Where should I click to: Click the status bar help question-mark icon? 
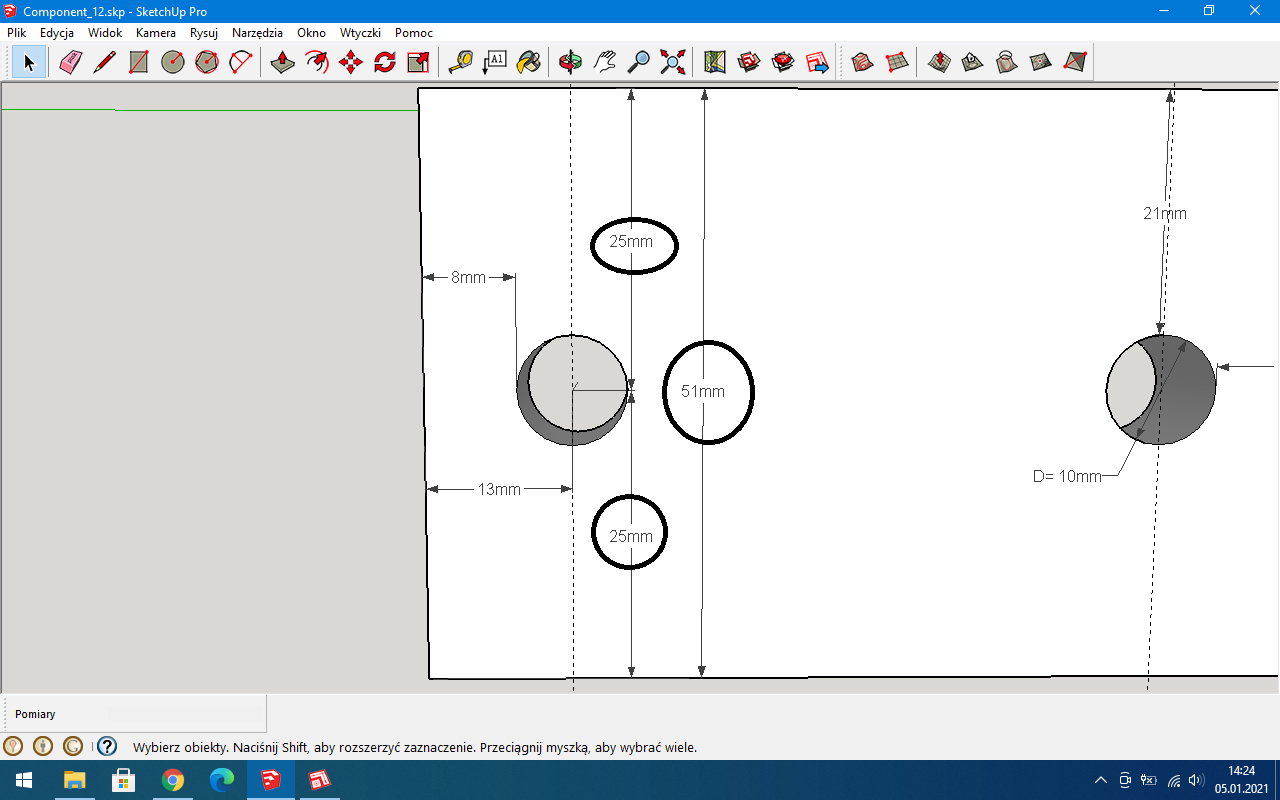tap(107, 746)
